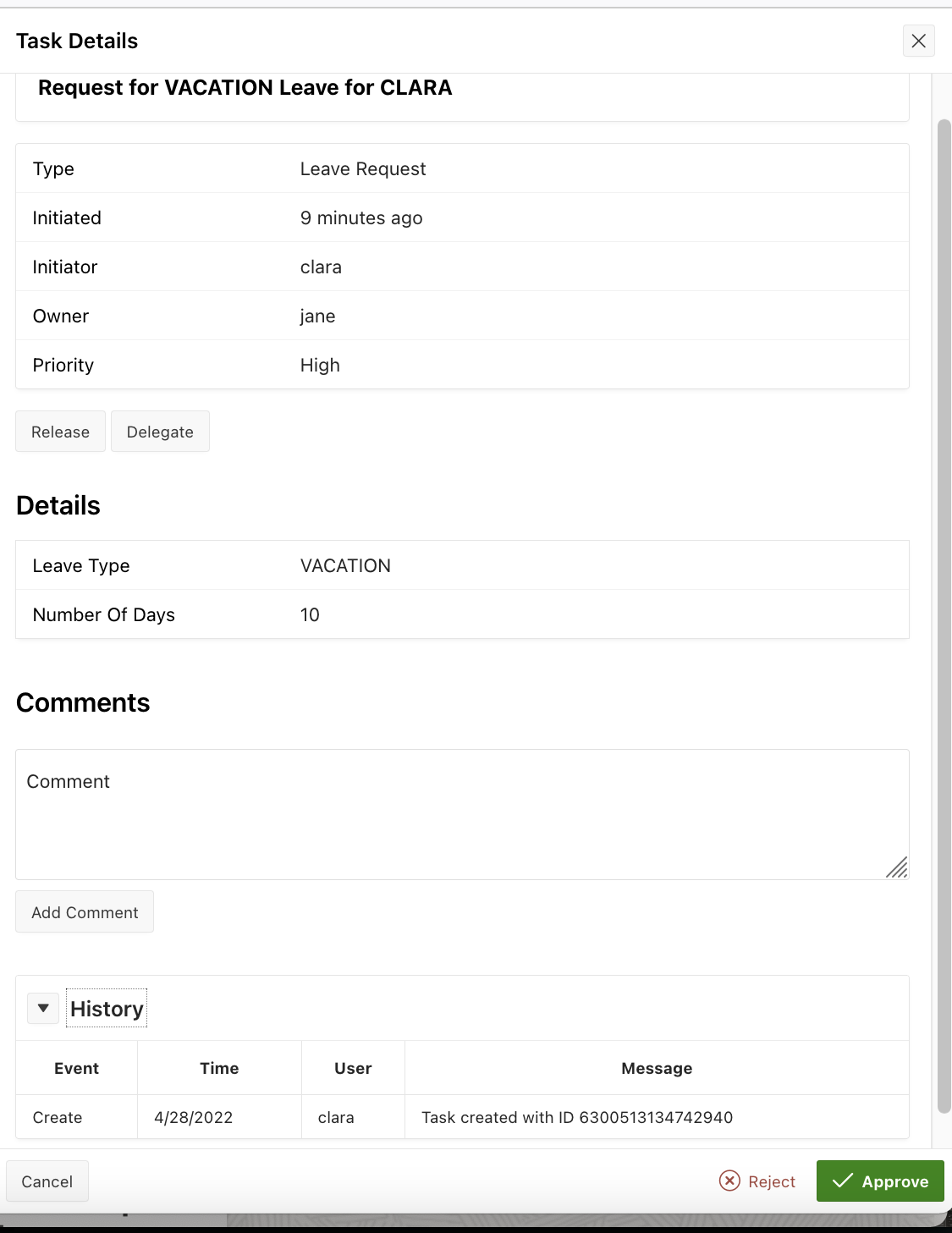Click the Add Comment button
The height and width of the screenshot is (1233, 952).
click(85, 912)
